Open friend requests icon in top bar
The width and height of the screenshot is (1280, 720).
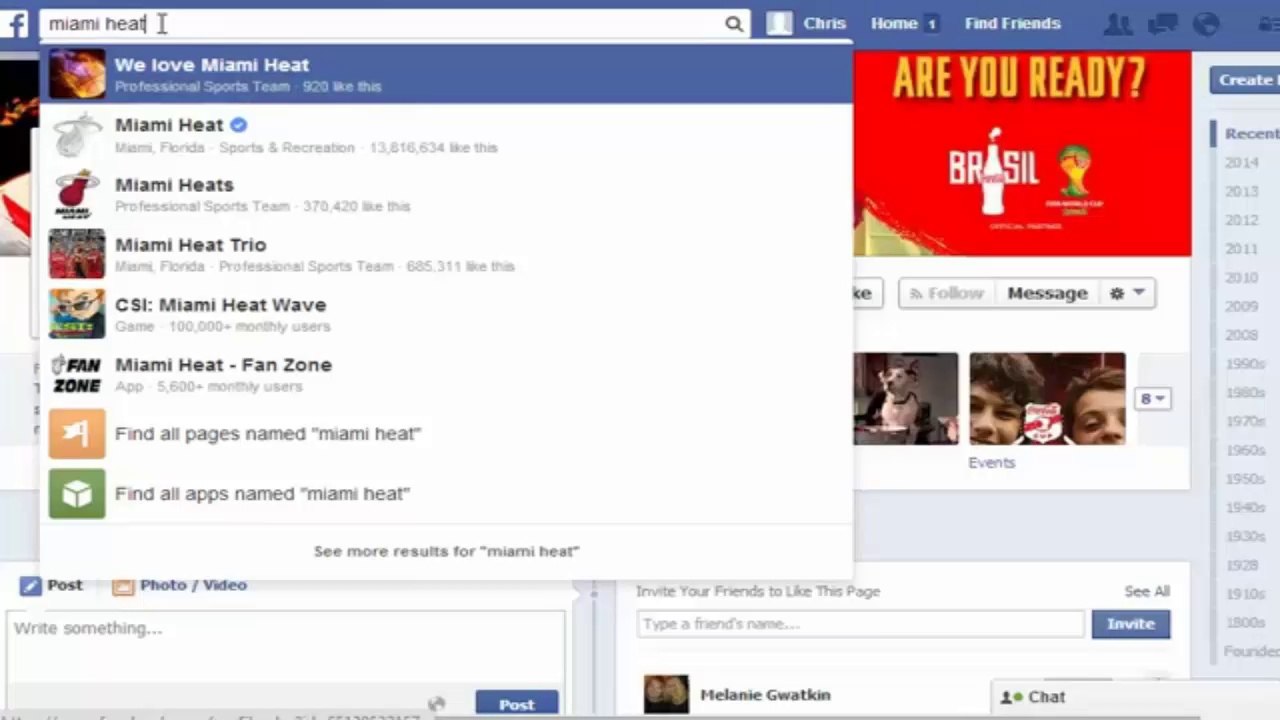1119,24
